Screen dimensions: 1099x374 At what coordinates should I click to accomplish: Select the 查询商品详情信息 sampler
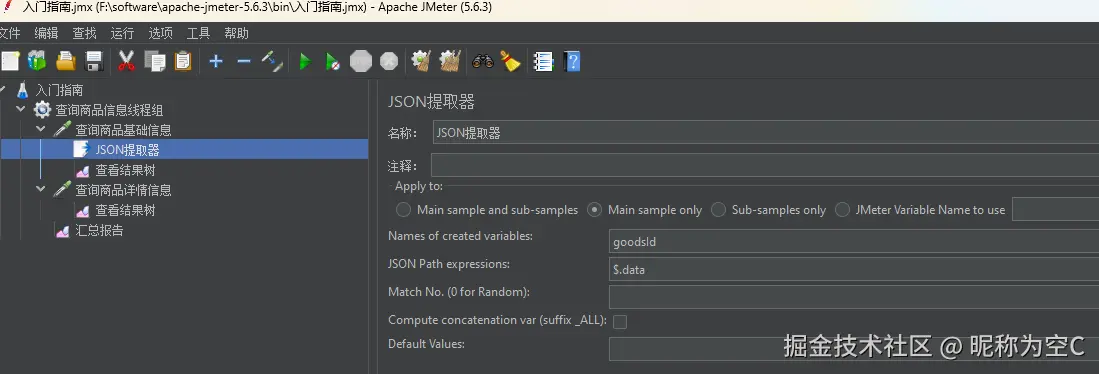click(123, 190)
